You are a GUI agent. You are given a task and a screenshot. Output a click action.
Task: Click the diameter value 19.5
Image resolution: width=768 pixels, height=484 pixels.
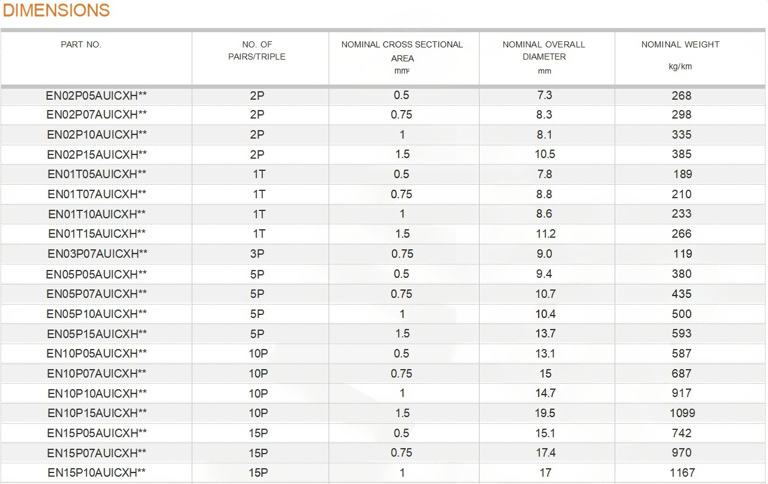545,413
